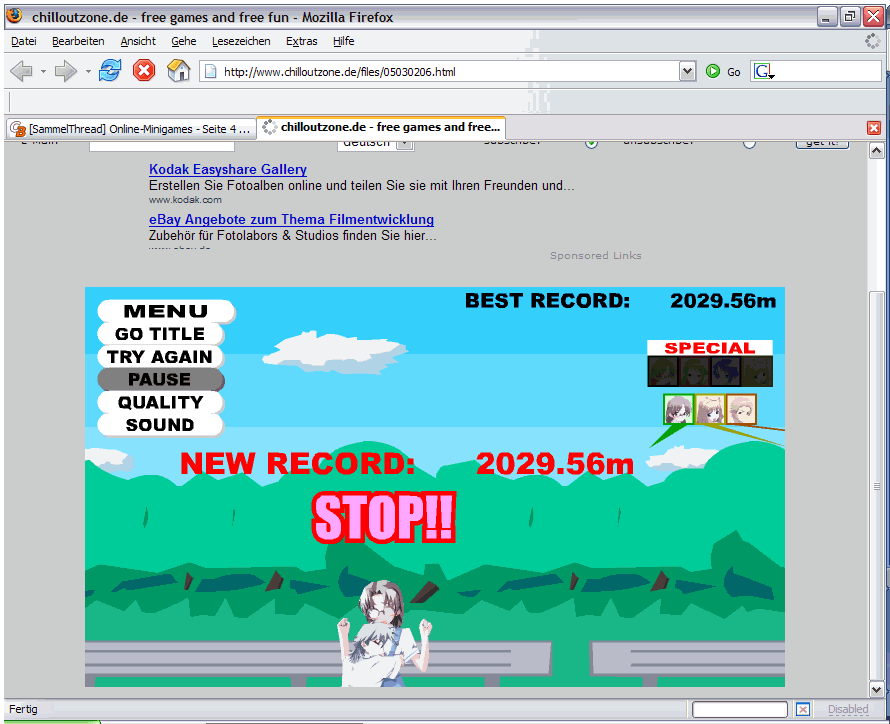Click the scrollbar up arrow
890x724 pixels.
coord(876,150)
